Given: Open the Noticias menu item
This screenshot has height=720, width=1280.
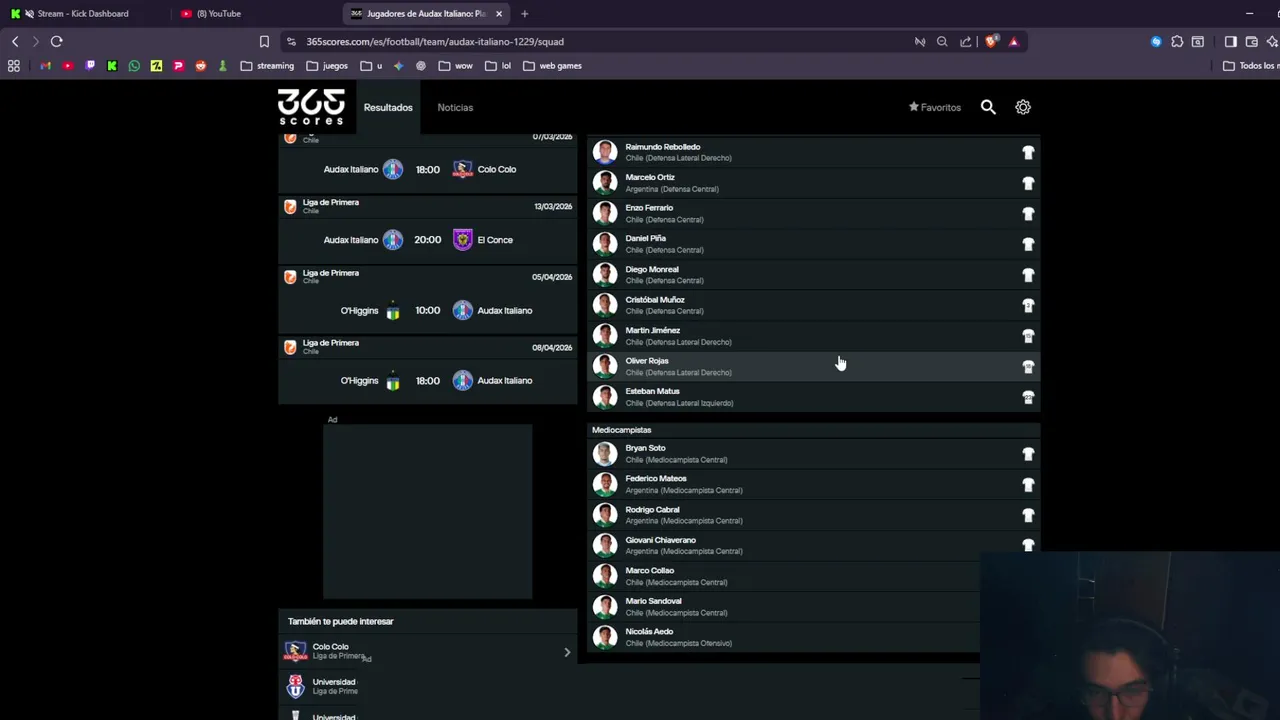Looking at the screenshot, I should point(455,107).
